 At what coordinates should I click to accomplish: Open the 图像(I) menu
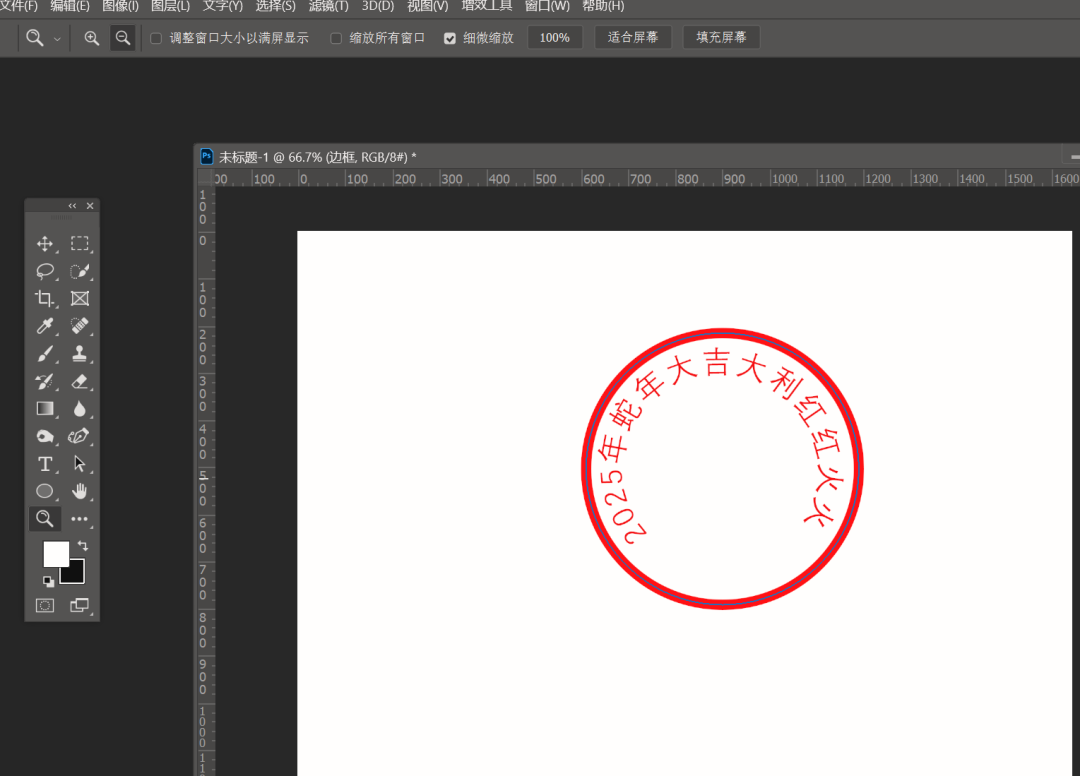tap(121, 6)
